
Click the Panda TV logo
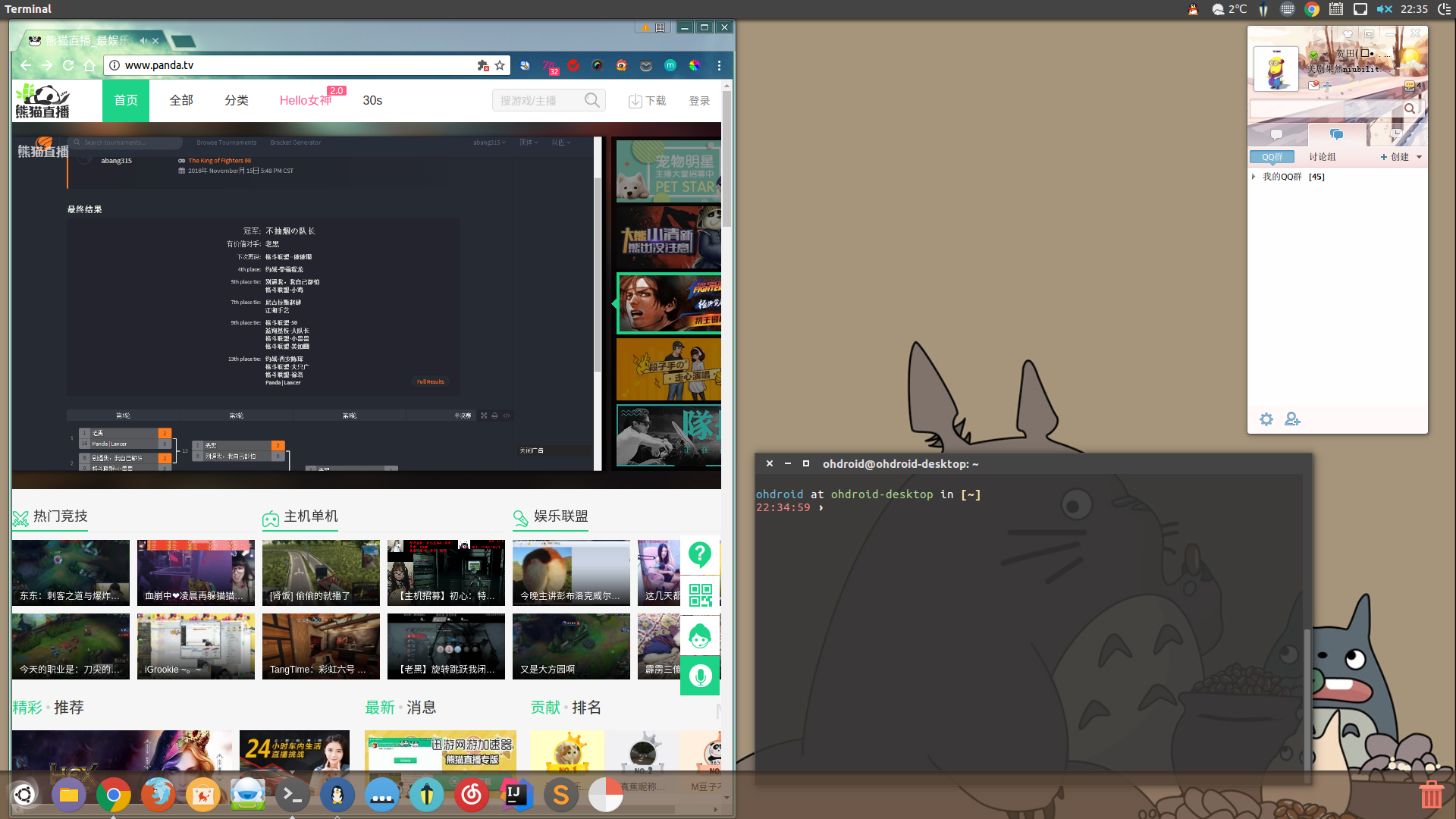(x=42, y=101)
